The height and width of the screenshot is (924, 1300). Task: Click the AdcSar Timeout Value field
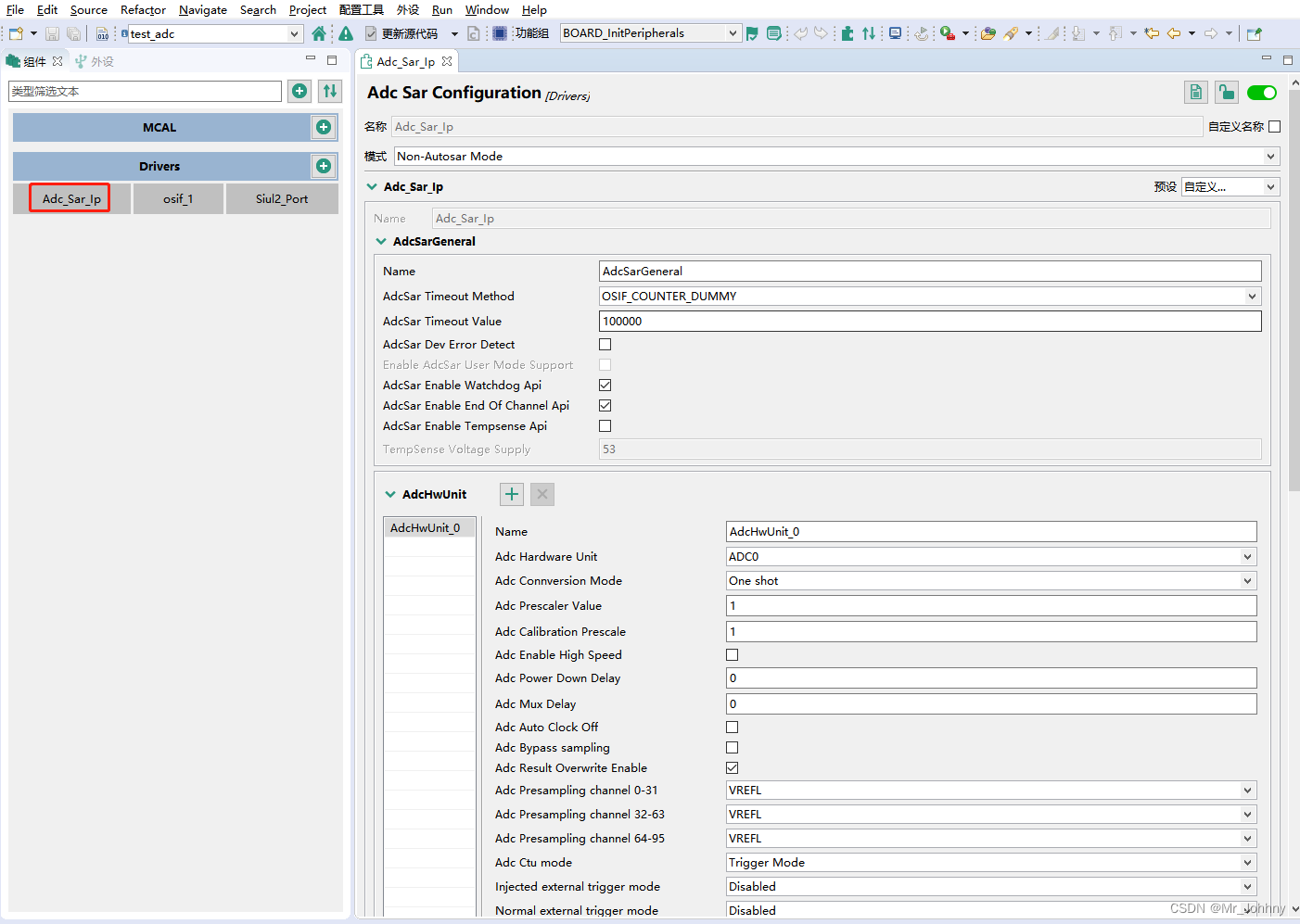(930, 321)
